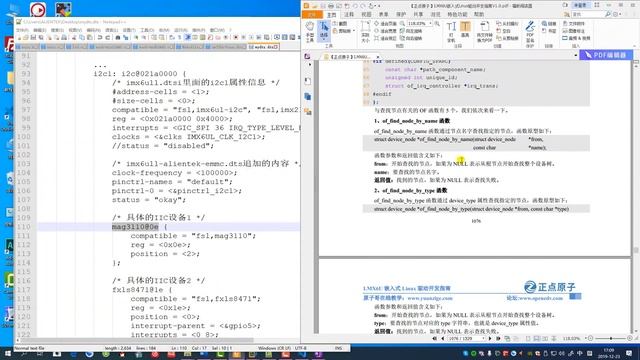The height and width of the screenshot is (360, 640).
Task: Go to next page in PDF status bar
Action: click(490, 338)
